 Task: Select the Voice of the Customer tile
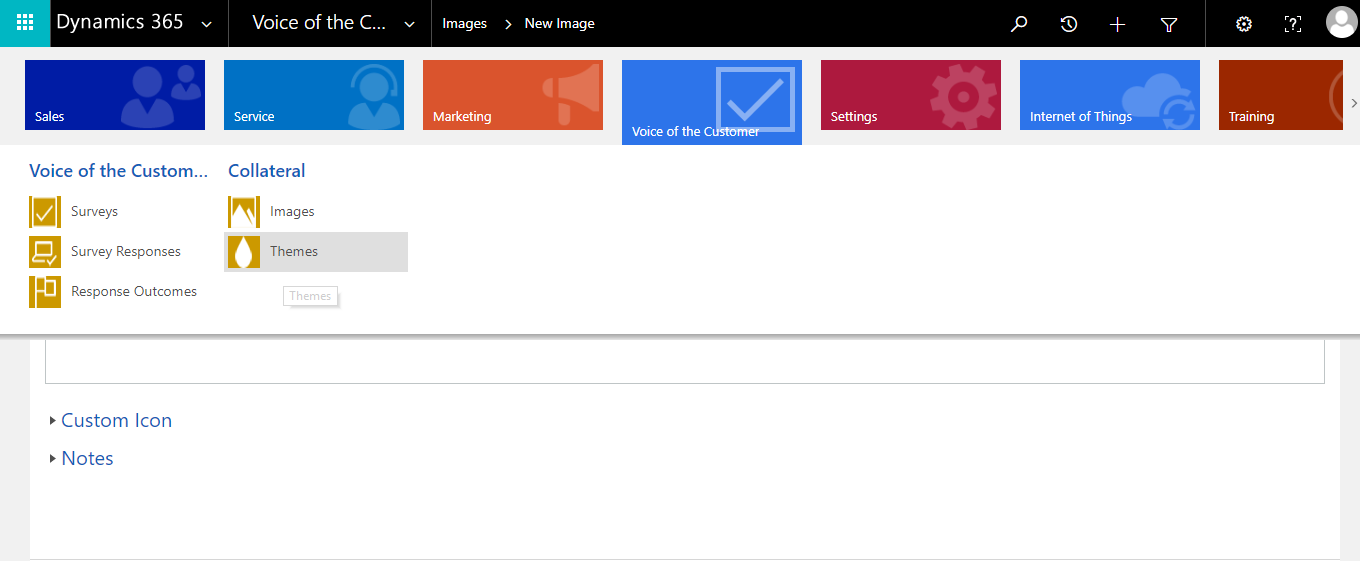tap(712, 102)
